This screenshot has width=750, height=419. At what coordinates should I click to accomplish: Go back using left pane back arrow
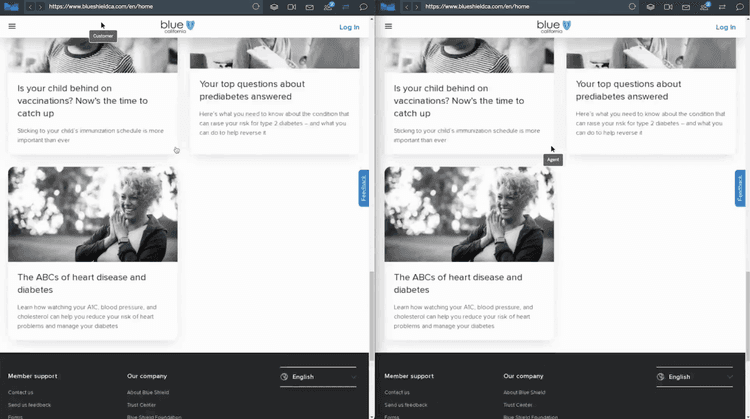click(x=29, y=7)
